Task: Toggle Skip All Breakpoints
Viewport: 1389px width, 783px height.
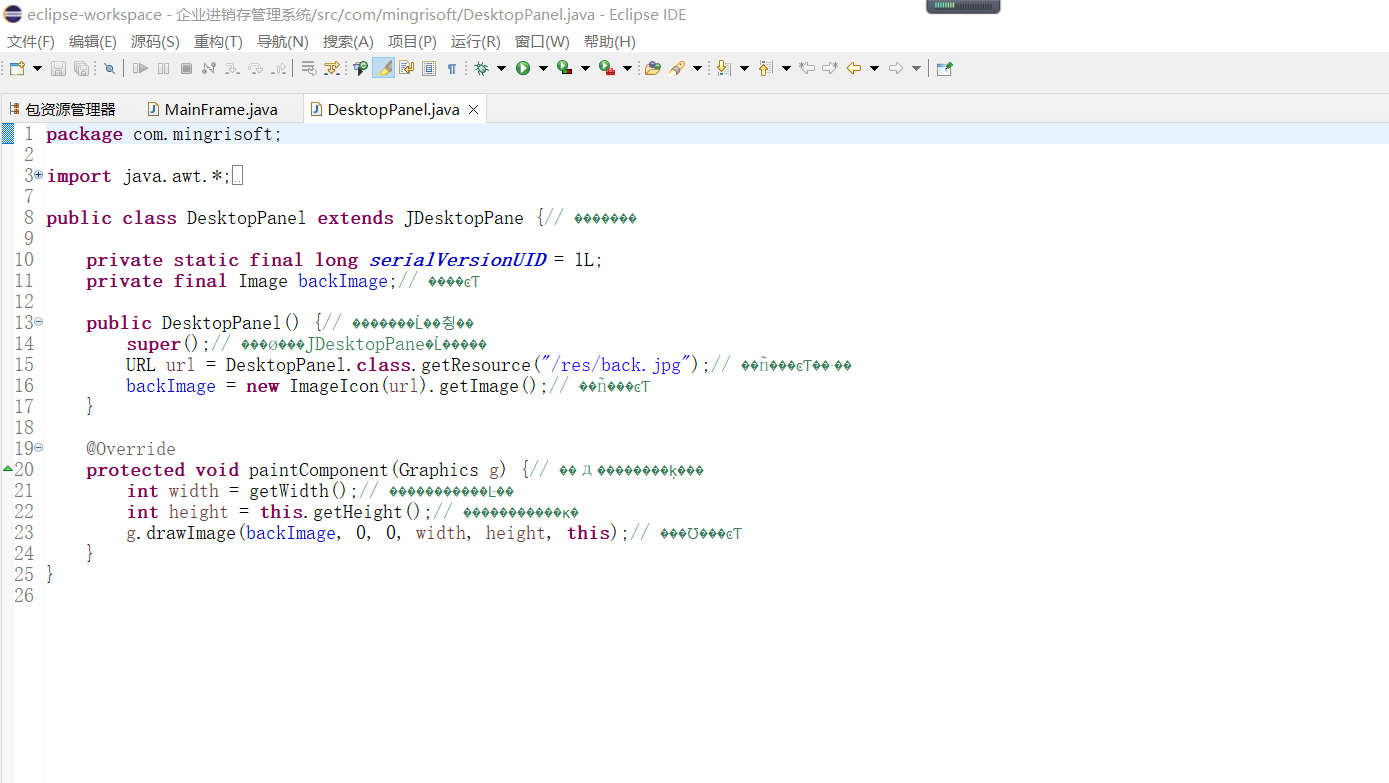Action: 109,68
